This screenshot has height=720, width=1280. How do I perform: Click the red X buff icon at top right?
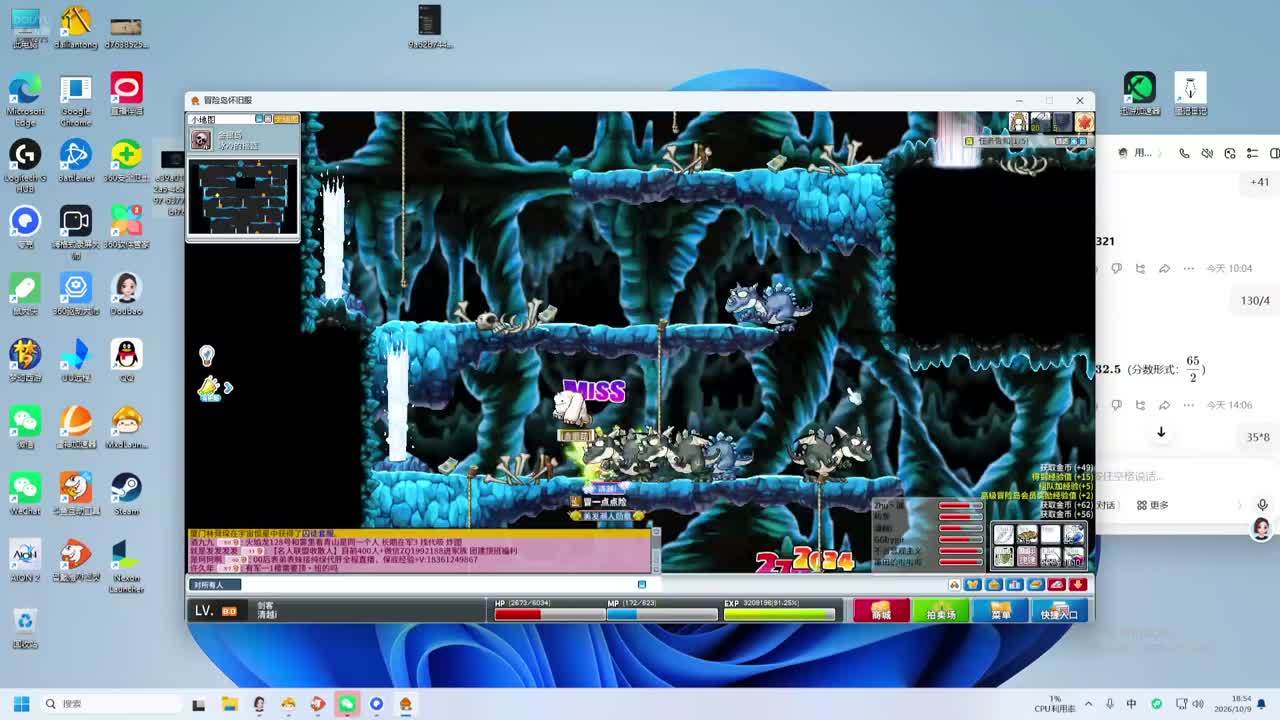tap(1084, 122)
